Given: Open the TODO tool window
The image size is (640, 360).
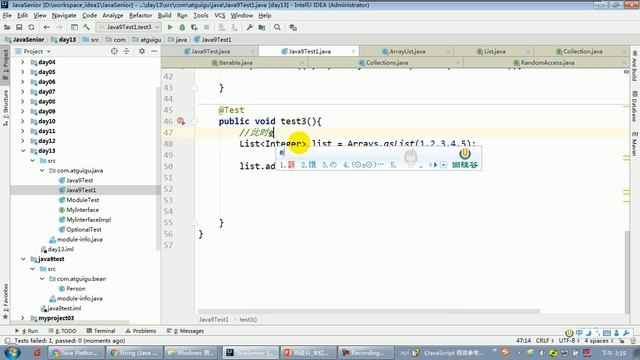Looking at the screenshot, I should click(62, 331).
